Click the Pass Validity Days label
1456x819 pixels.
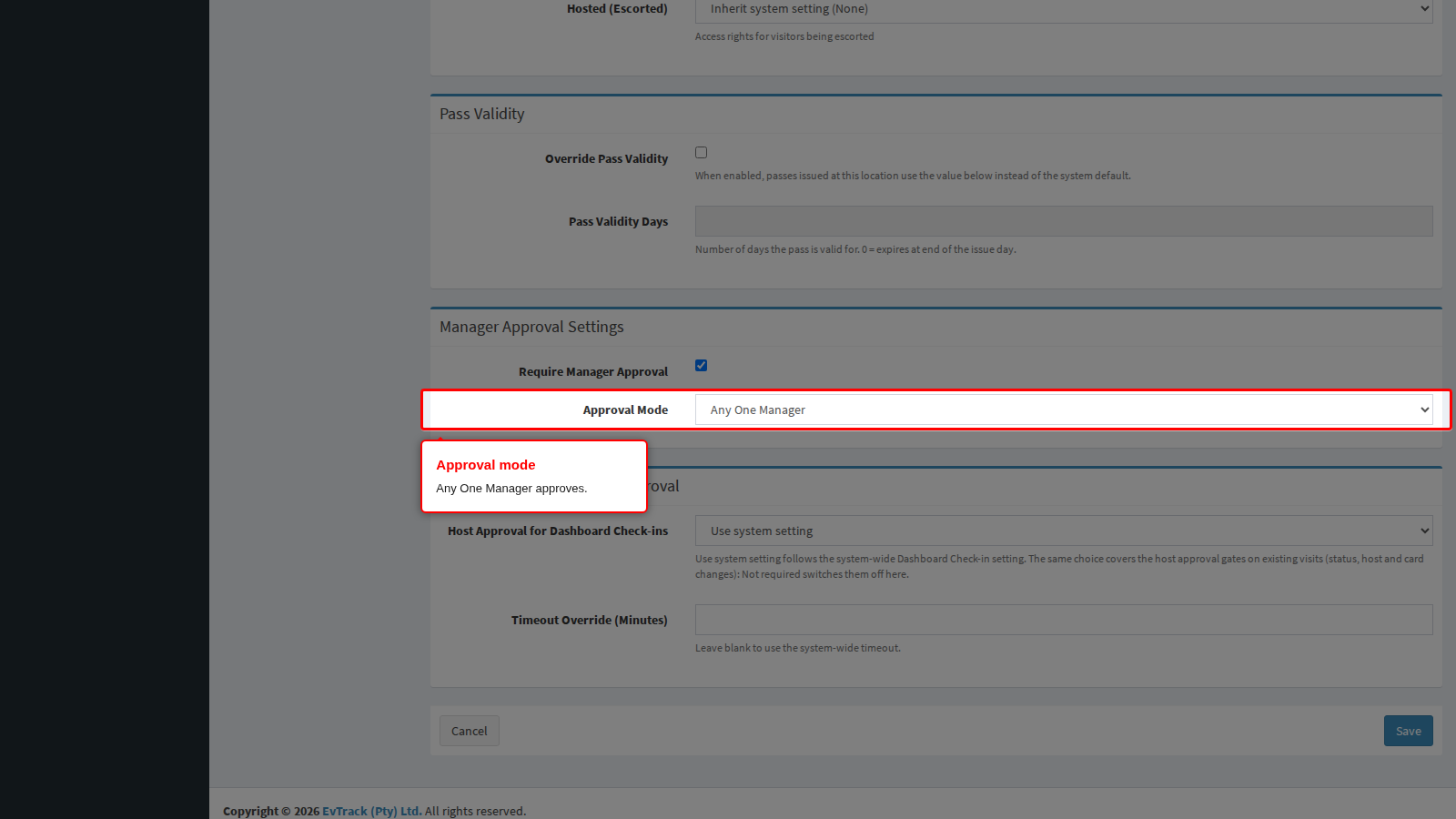(618, 221)
